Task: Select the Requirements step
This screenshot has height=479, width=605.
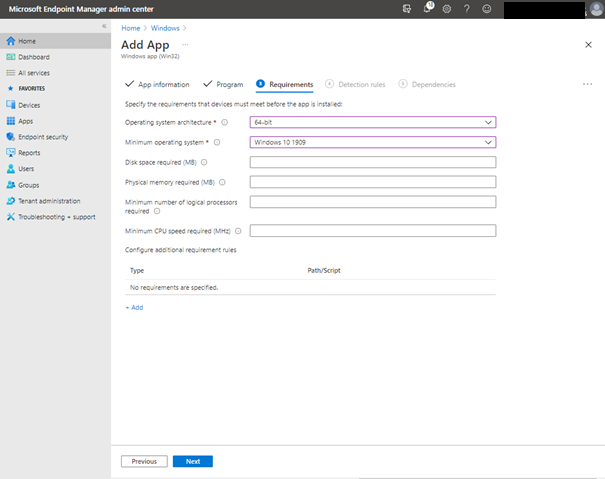Action: click(285, 84)
